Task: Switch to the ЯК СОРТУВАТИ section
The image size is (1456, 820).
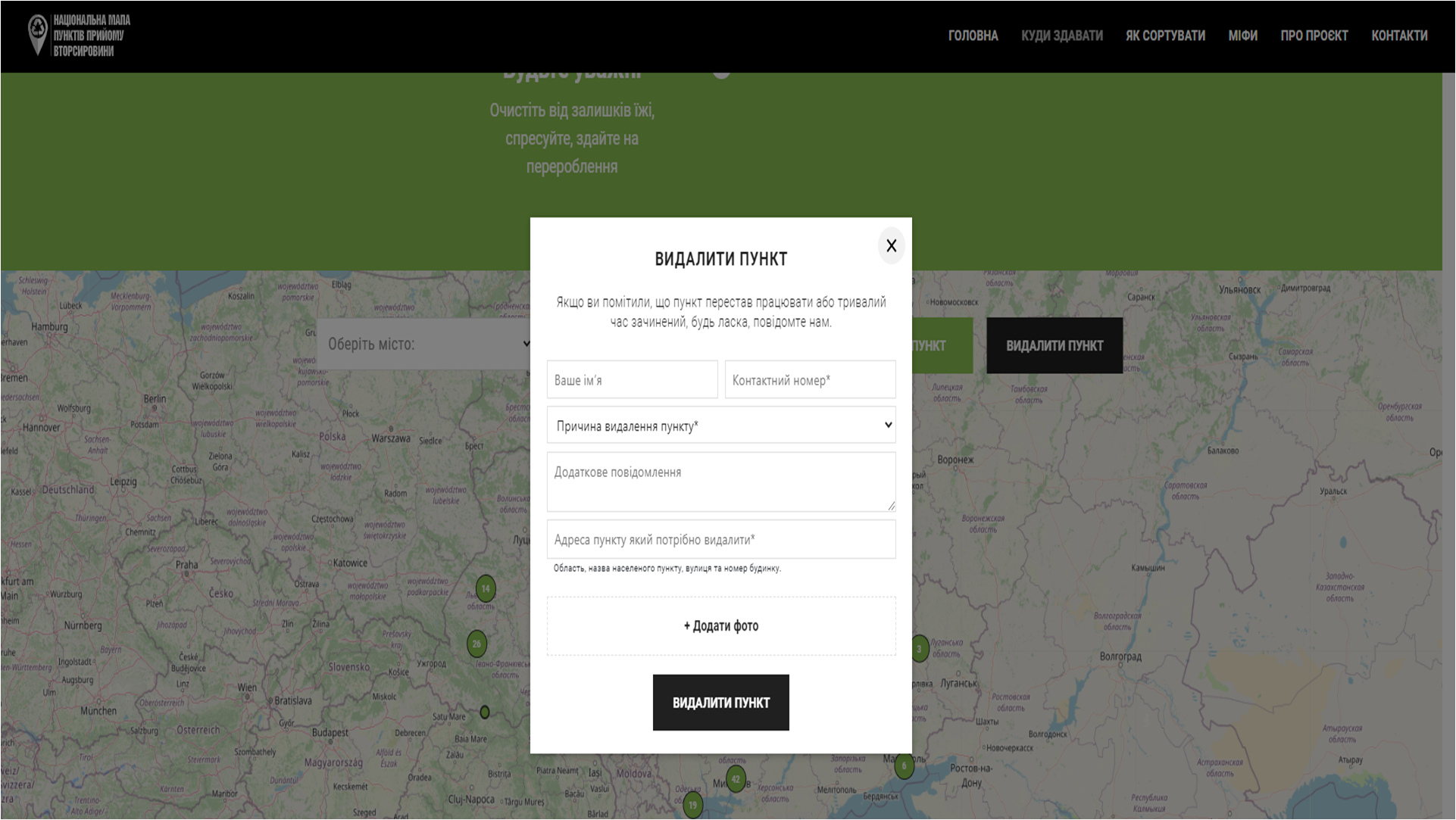Action: pos(1164,35)
